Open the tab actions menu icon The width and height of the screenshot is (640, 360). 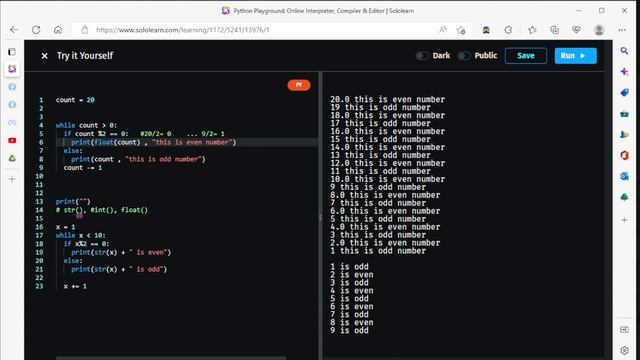tap(12, 52)
